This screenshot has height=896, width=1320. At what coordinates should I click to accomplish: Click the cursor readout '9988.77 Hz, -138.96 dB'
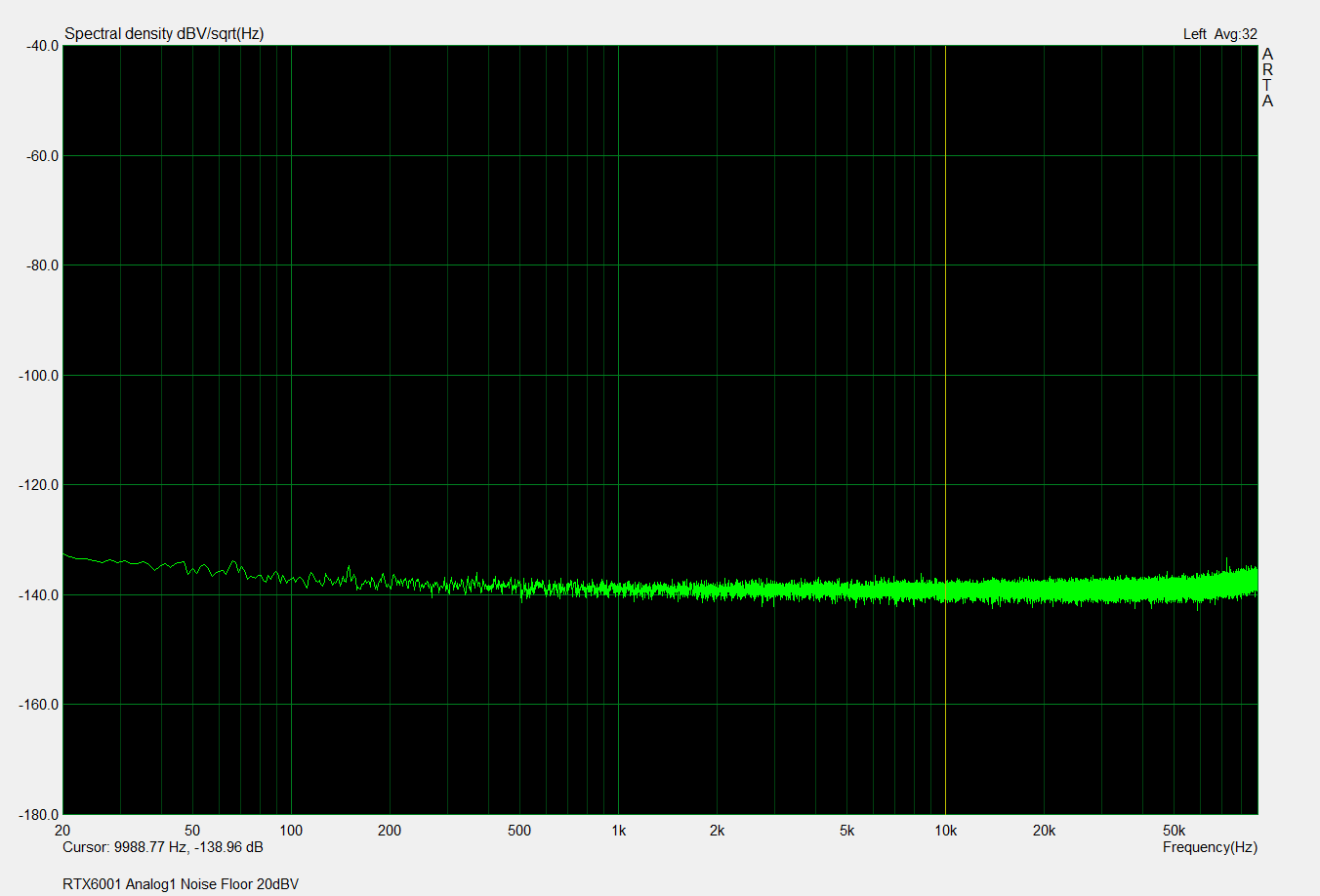tap(188, 847)
